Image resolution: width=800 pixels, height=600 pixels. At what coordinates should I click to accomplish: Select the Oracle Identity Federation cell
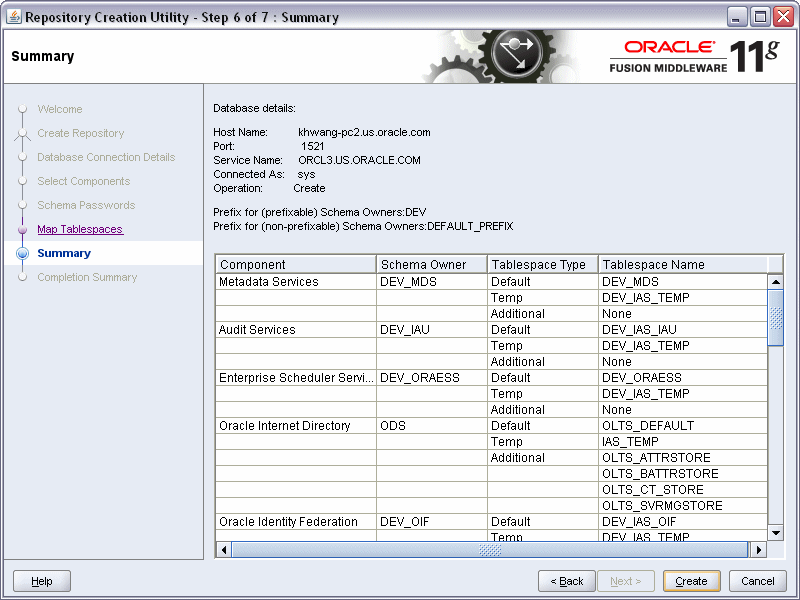tap(296, 521)
